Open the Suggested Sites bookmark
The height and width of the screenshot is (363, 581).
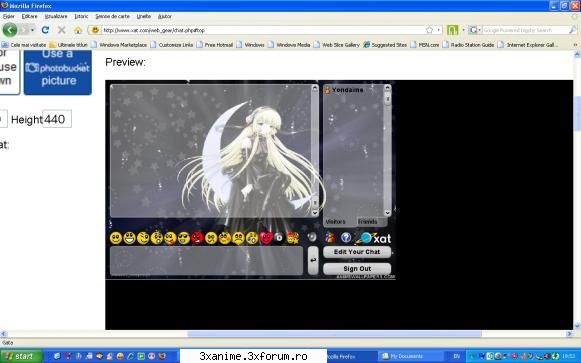click(x=385, y=45)
